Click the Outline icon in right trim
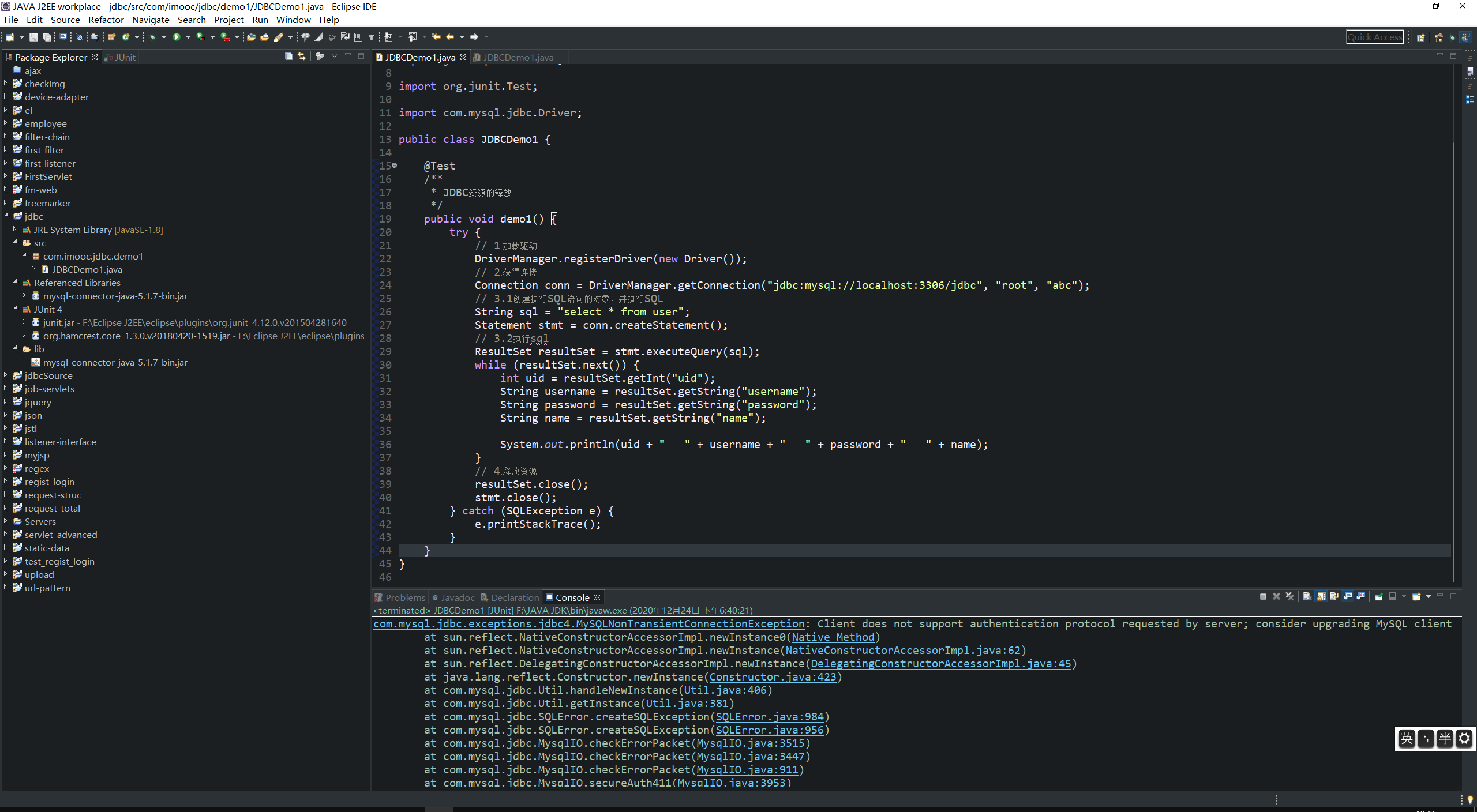1477x812 pixels. pyautogui.click(x=1469, y=99)
